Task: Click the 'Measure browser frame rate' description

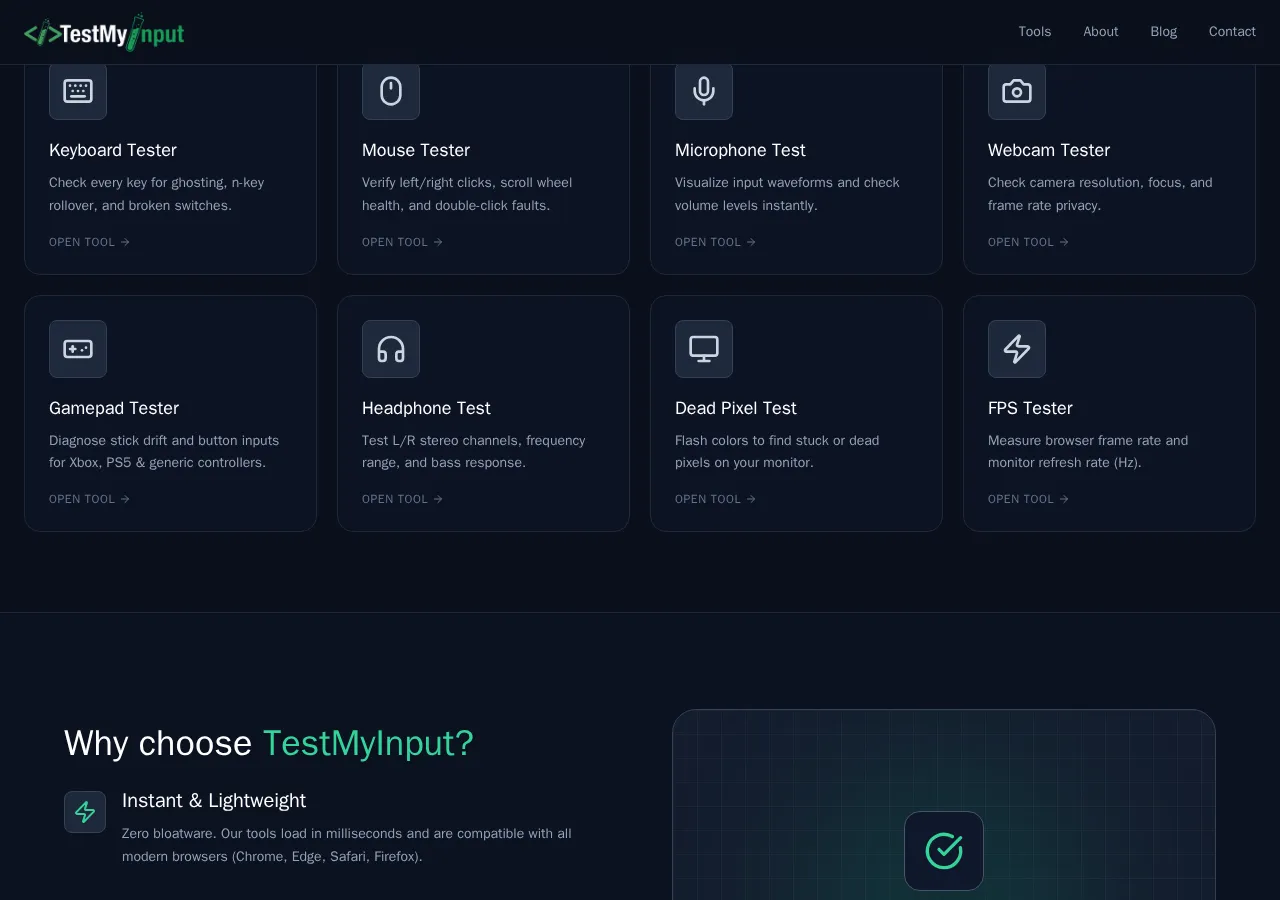Action: (1088, 452)
